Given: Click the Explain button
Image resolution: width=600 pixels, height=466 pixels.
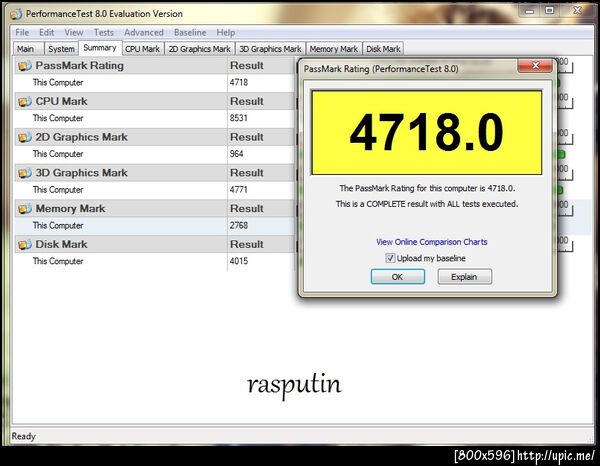Looking at the screenshot, I should click(x=464, y=277).
